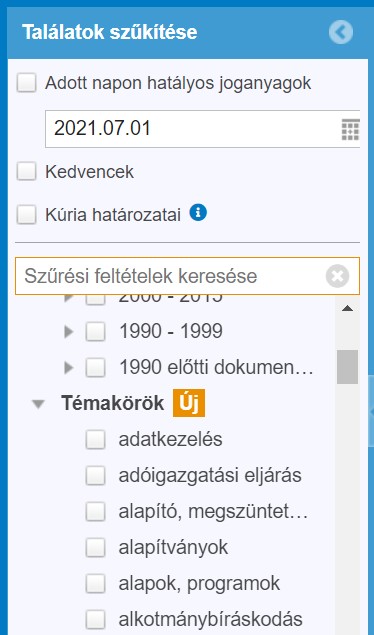Select the alapítványok topic item
Viewport: 374px width, 635px height.
[x=173, y=548]
